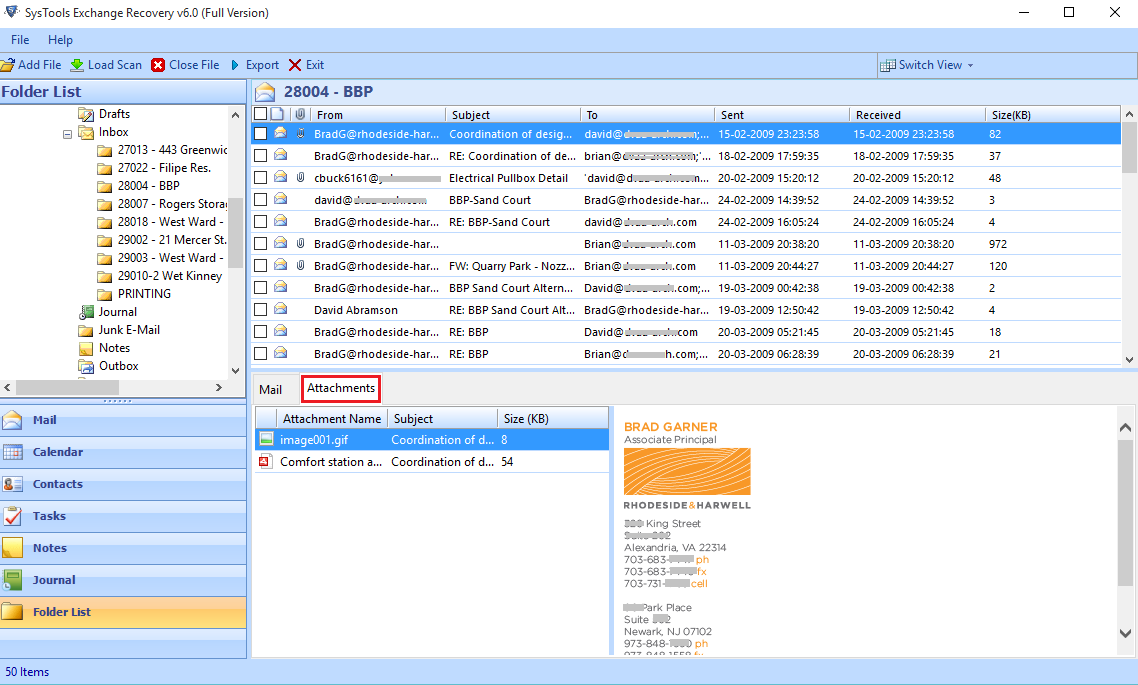Click the Drafts folder icon in tree
Screen dimensions: 1138x685
[86, 115]
